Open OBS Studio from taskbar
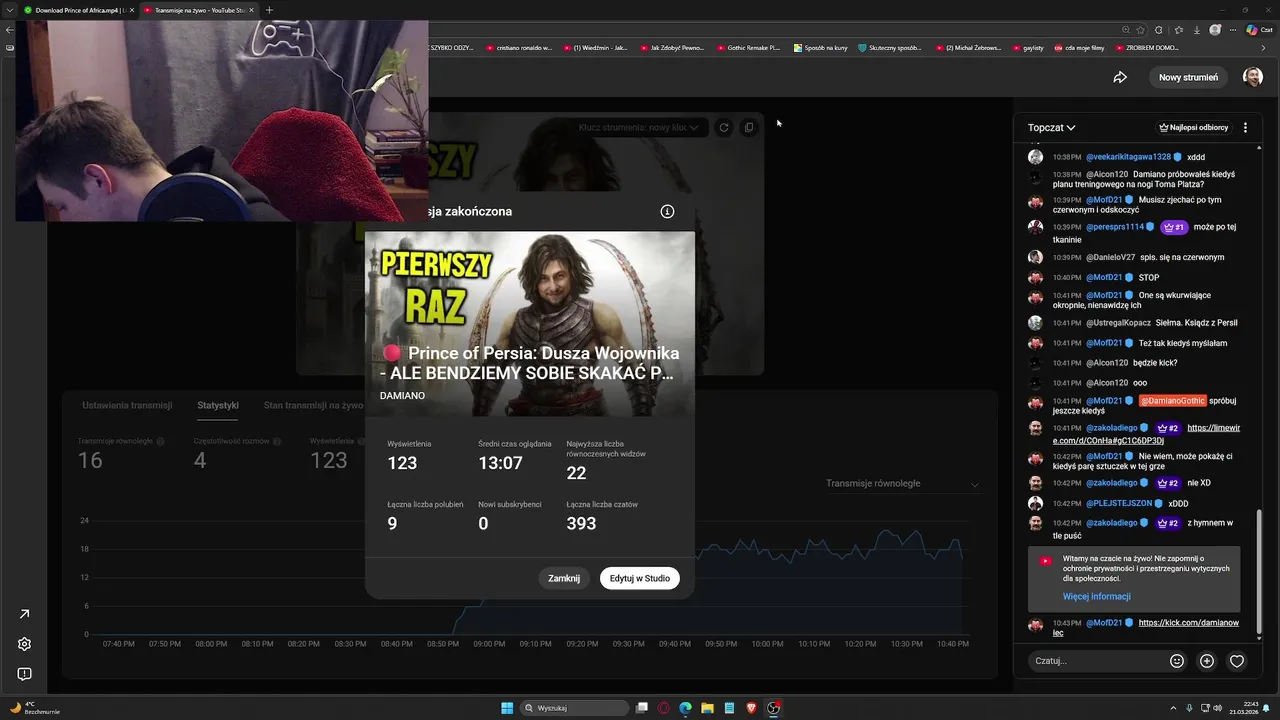Image resolution: width=1280 pixels, height=720 pixels. point(773,708)
